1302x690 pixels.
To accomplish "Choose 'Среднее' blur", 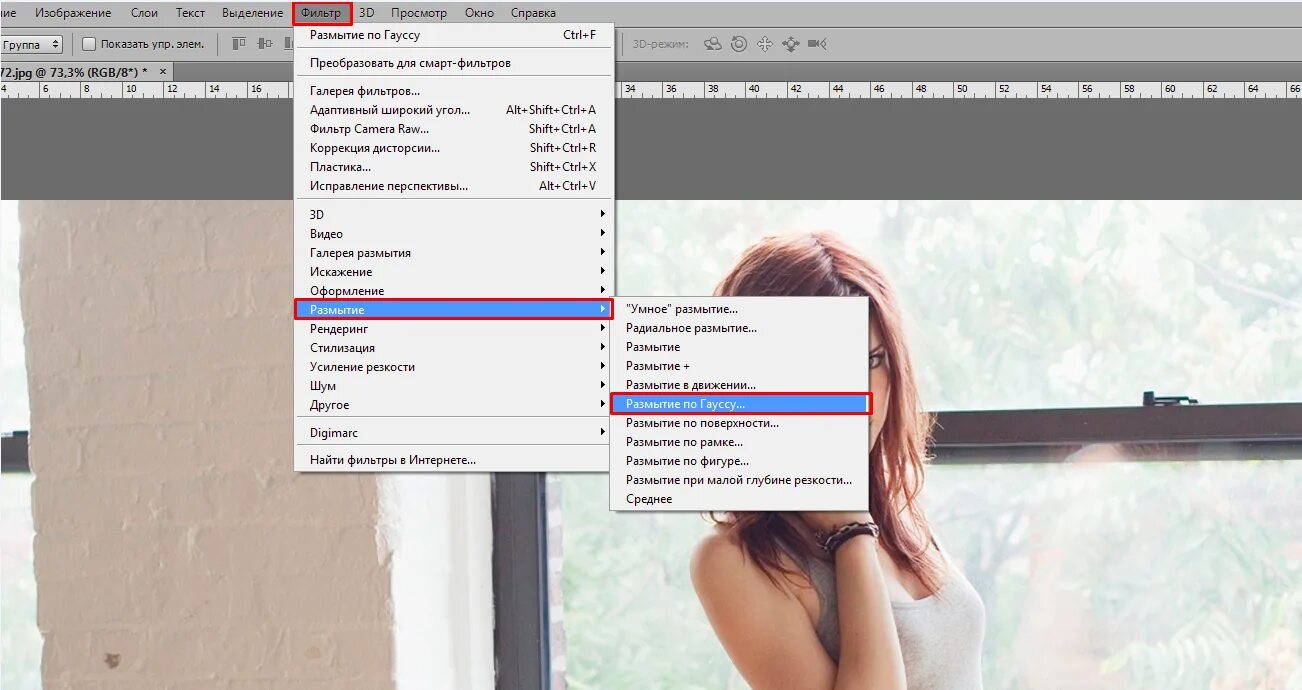I will (x=740, y=499).
